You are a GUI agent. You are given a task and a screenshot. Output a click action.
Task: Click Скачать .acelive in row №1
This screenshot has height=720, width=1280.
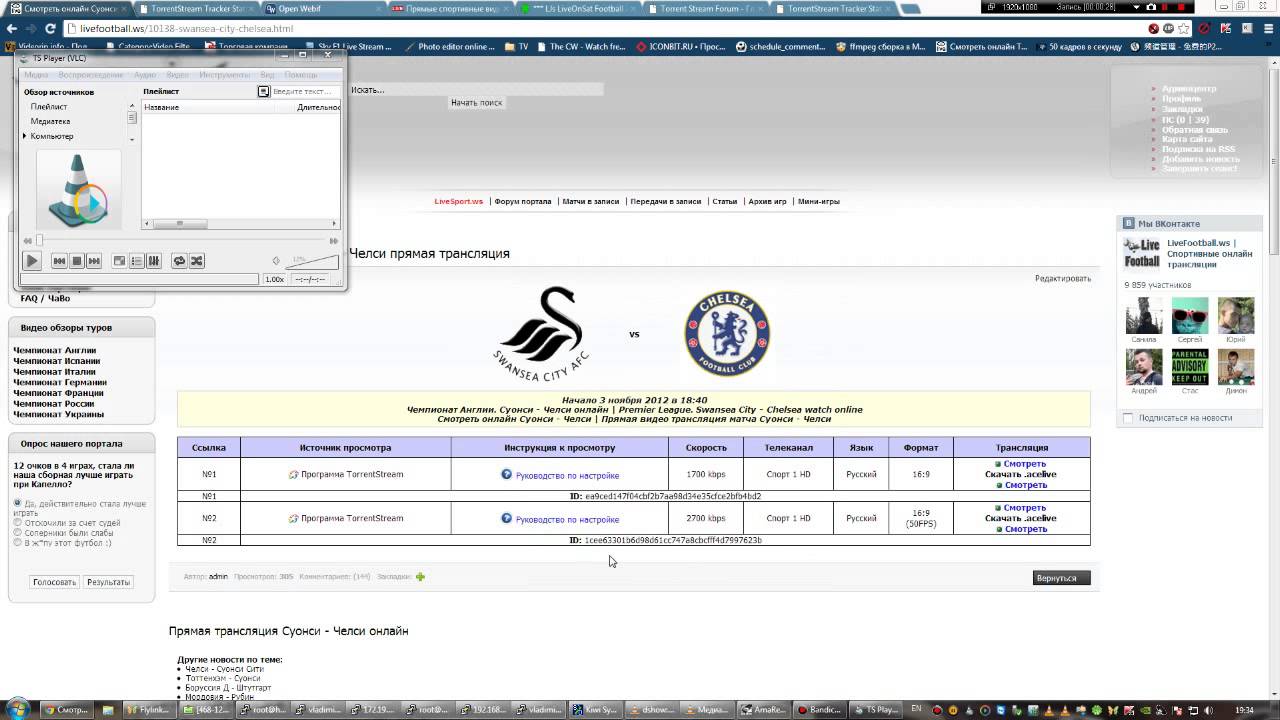coord(1021,474)
